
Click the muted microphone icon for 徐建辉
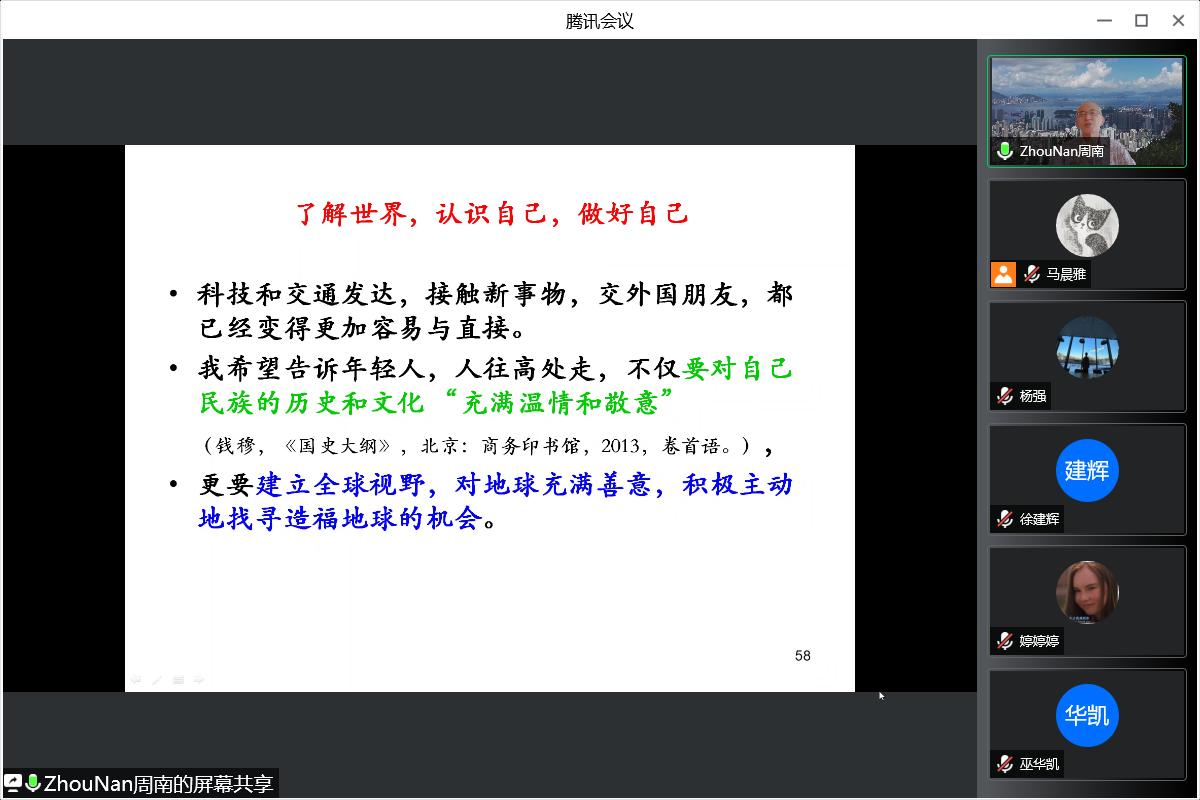(1005, 519)
